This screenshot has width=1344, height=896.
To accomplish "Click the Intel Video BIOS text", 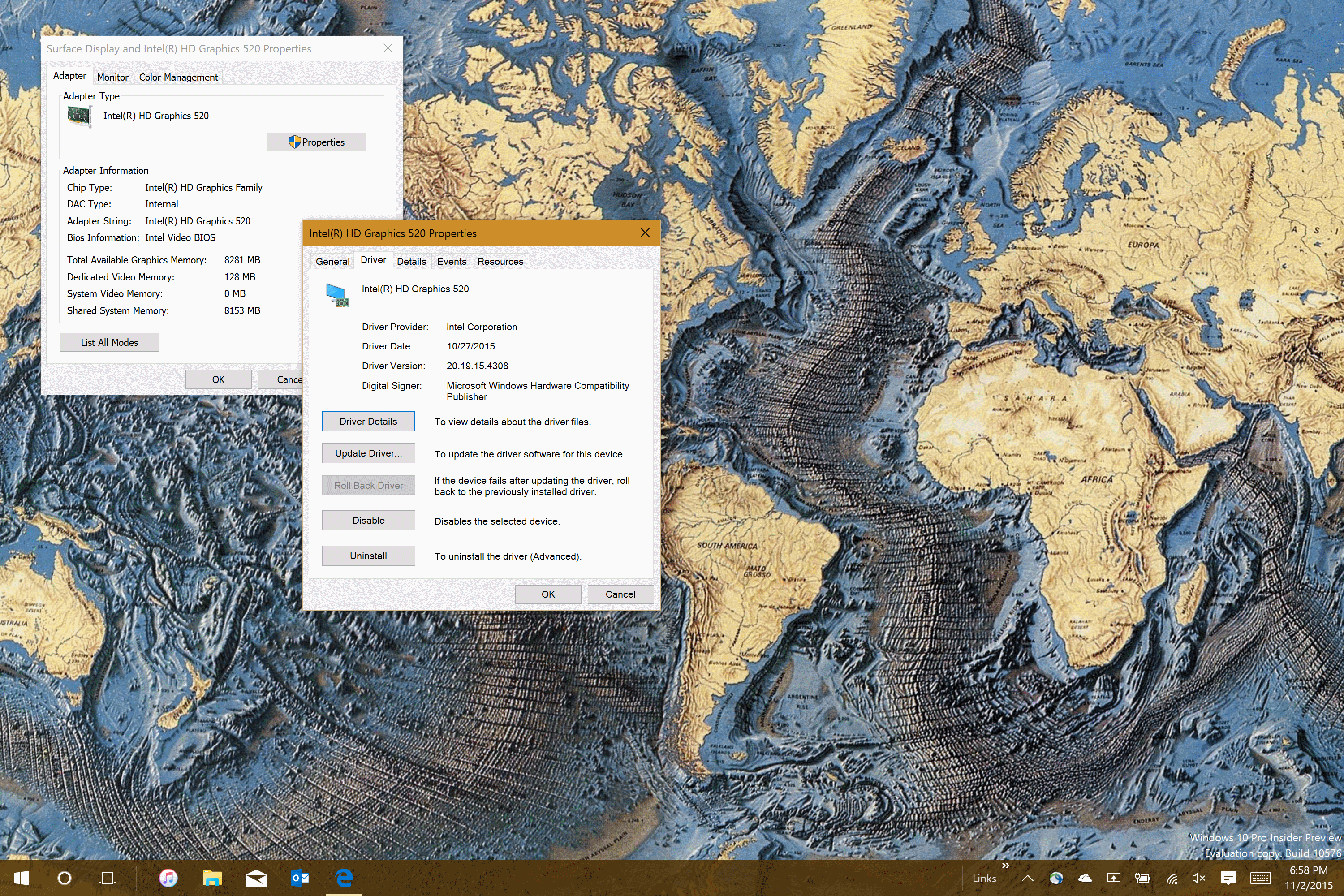I will pyautogui.click(x=180, y=238).
